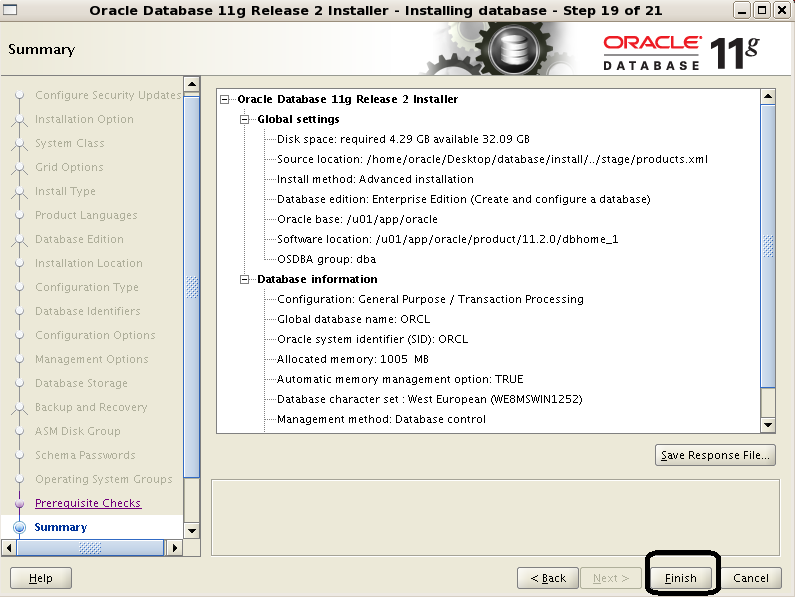
Task: Collapse the Database information tree node
Action: (x=246, y=279)
